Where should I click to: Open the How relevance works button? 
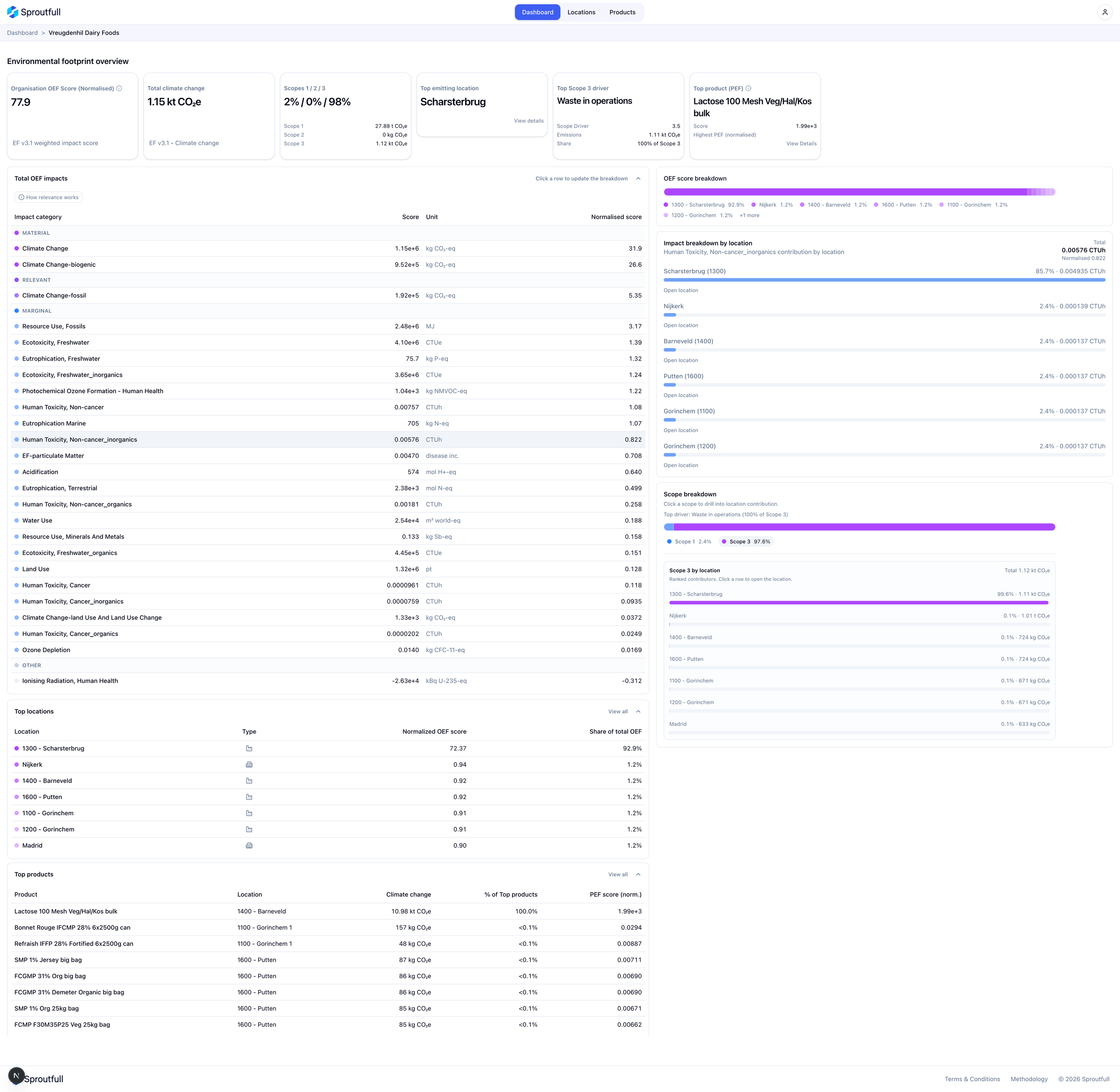pos(48,197)
